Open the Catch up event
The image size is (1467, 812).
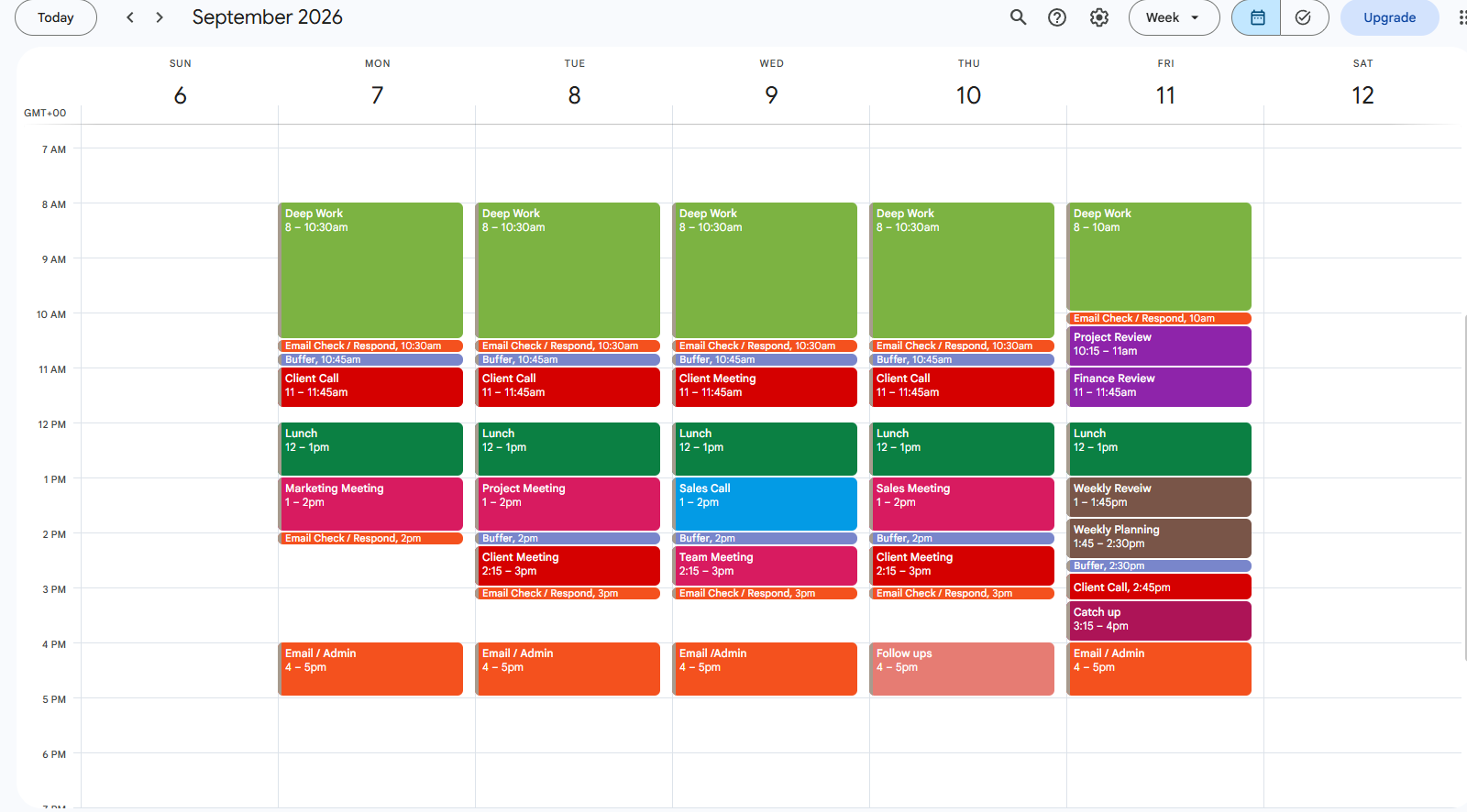1159,620
